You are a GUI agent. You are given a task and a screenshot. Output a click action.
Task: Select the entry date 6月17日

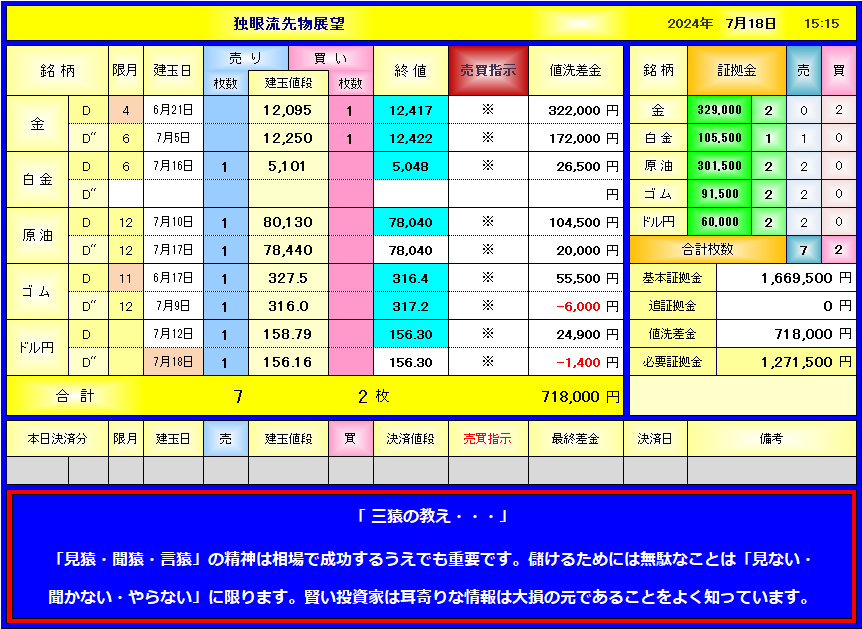click(173, 278)
